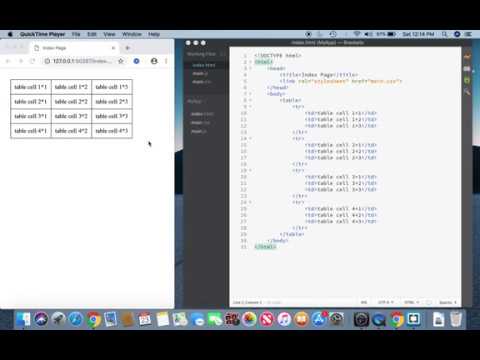This screenshot has width=480, height=360.
Task: Open Calendar from the Dock
Action: point(145,319)
